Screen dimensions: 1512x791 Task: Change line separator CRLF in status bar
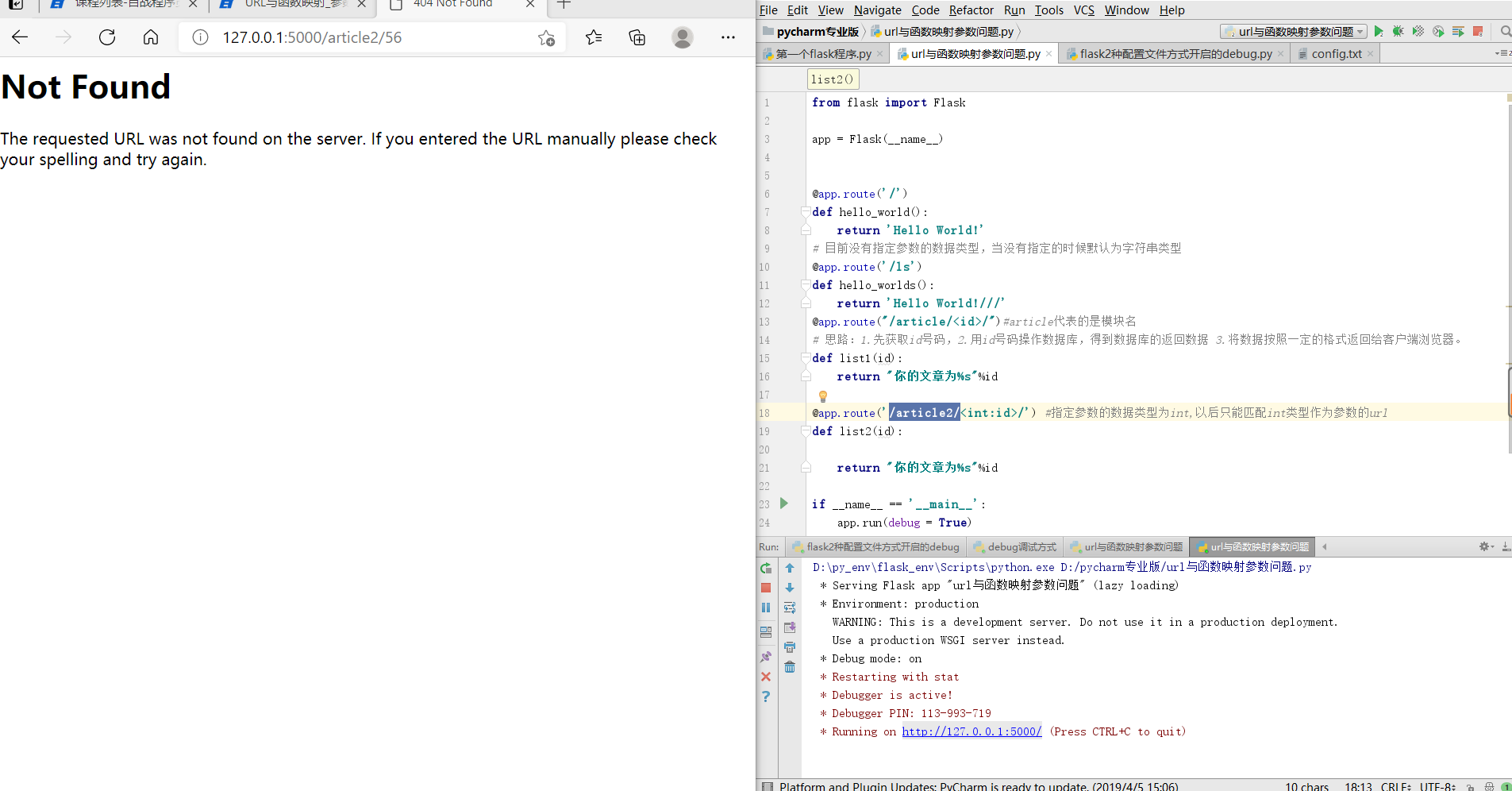coord(1395,786)
